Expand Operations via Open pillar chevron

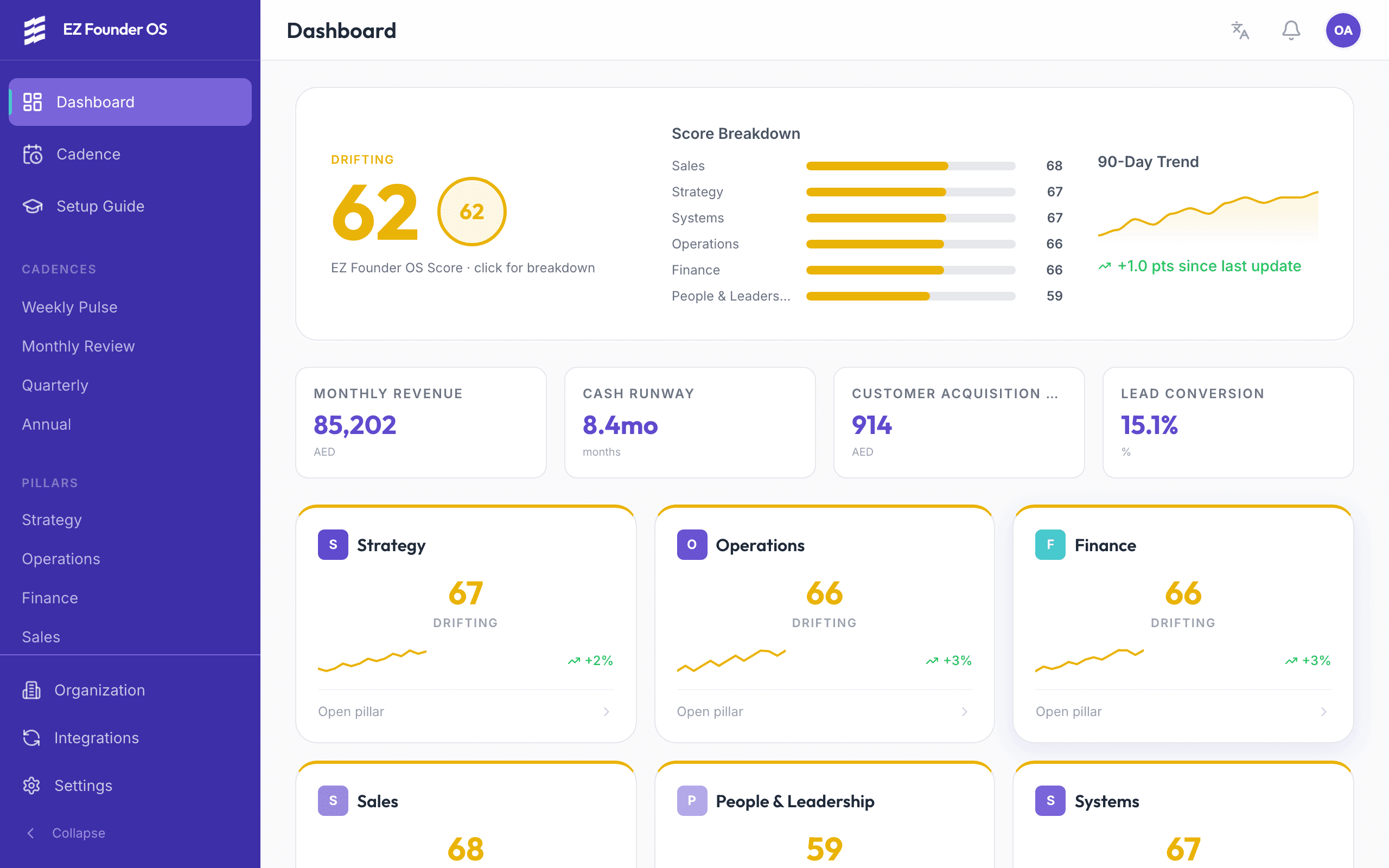pyautogui.click(x=965, y=712)
